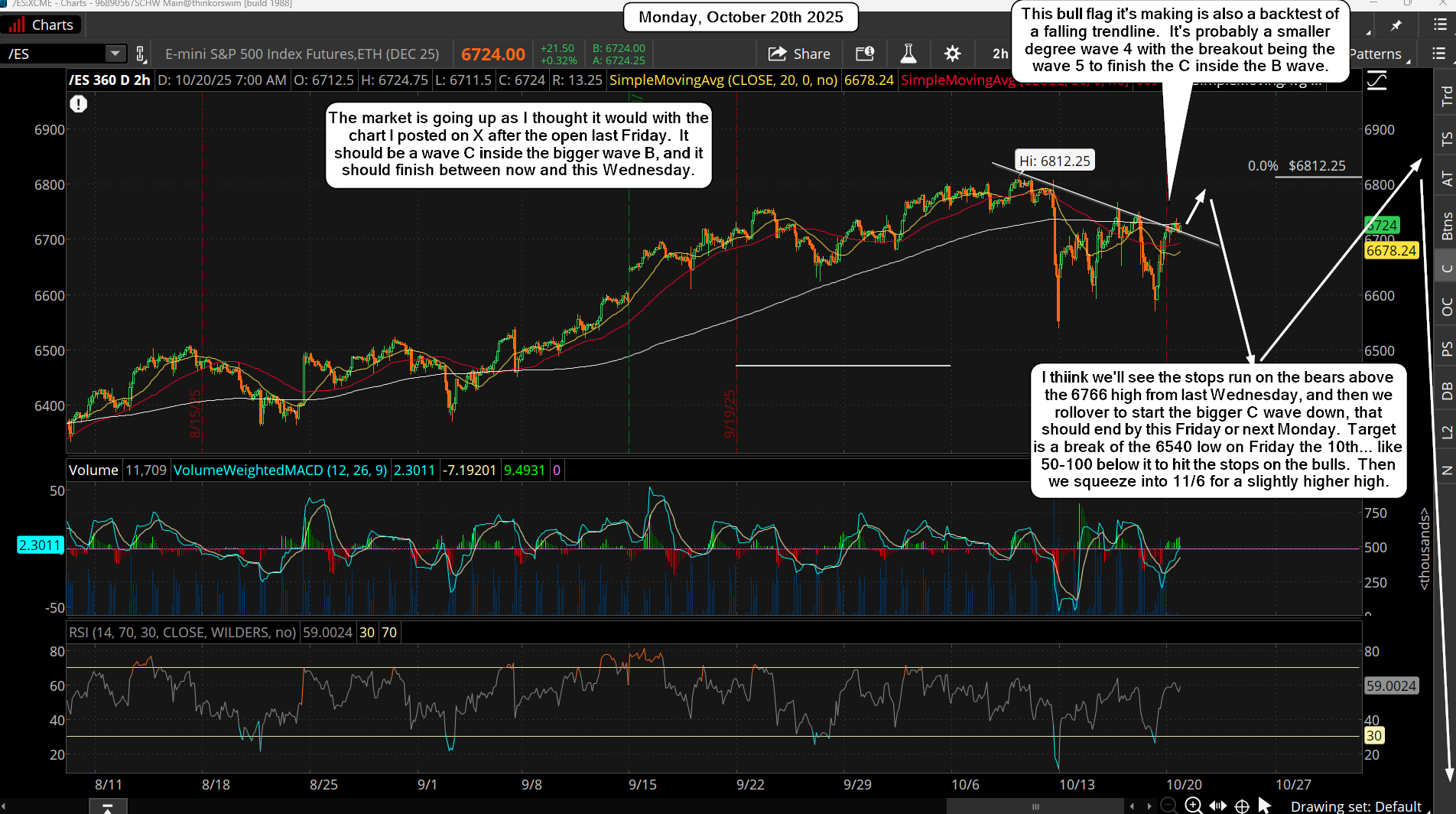Viewport: 1456px width, 814px height.
Task: Open chart settings gear icon
Action: point(952,54)
